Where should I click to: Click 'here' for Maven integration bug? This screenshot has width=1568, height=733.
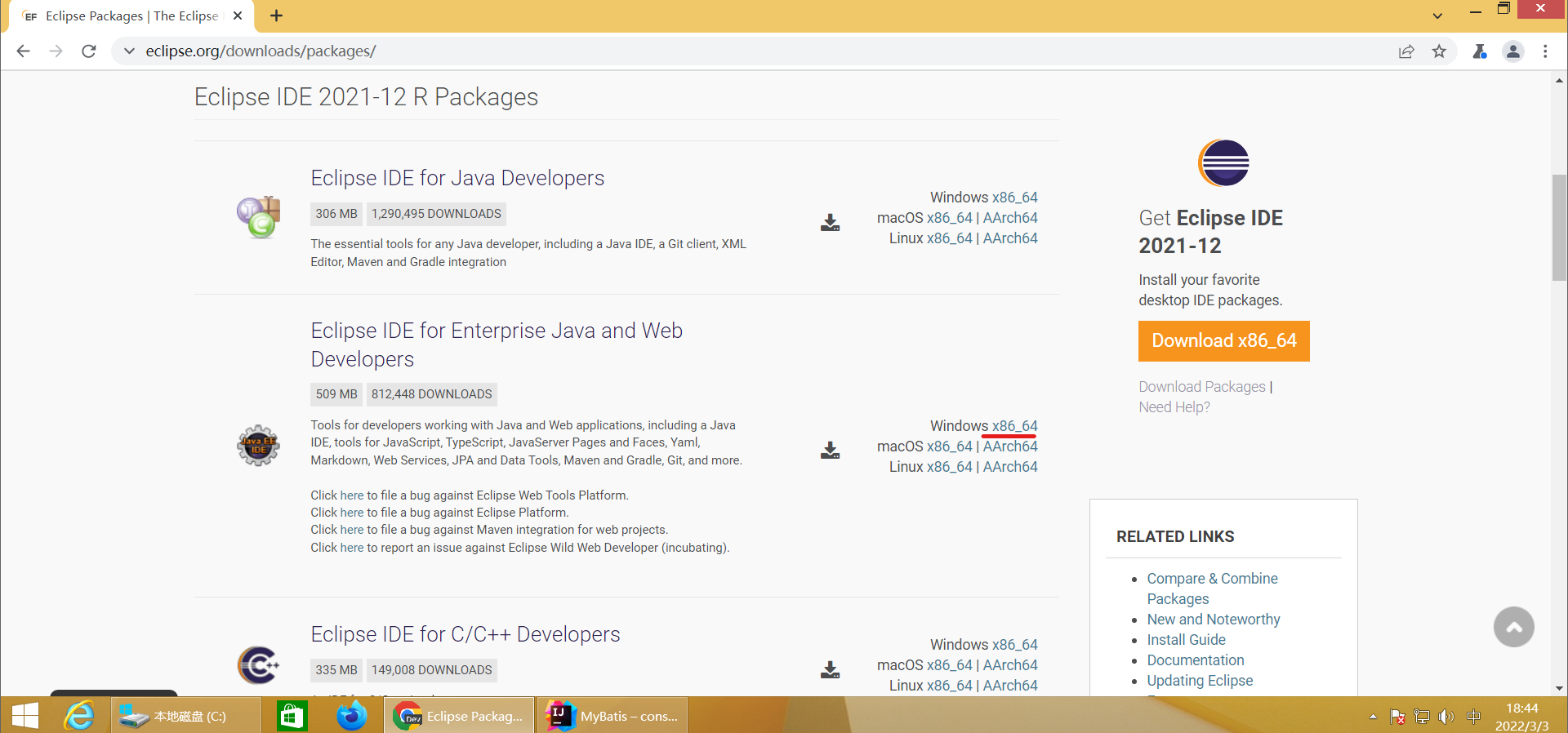[352, 530]
